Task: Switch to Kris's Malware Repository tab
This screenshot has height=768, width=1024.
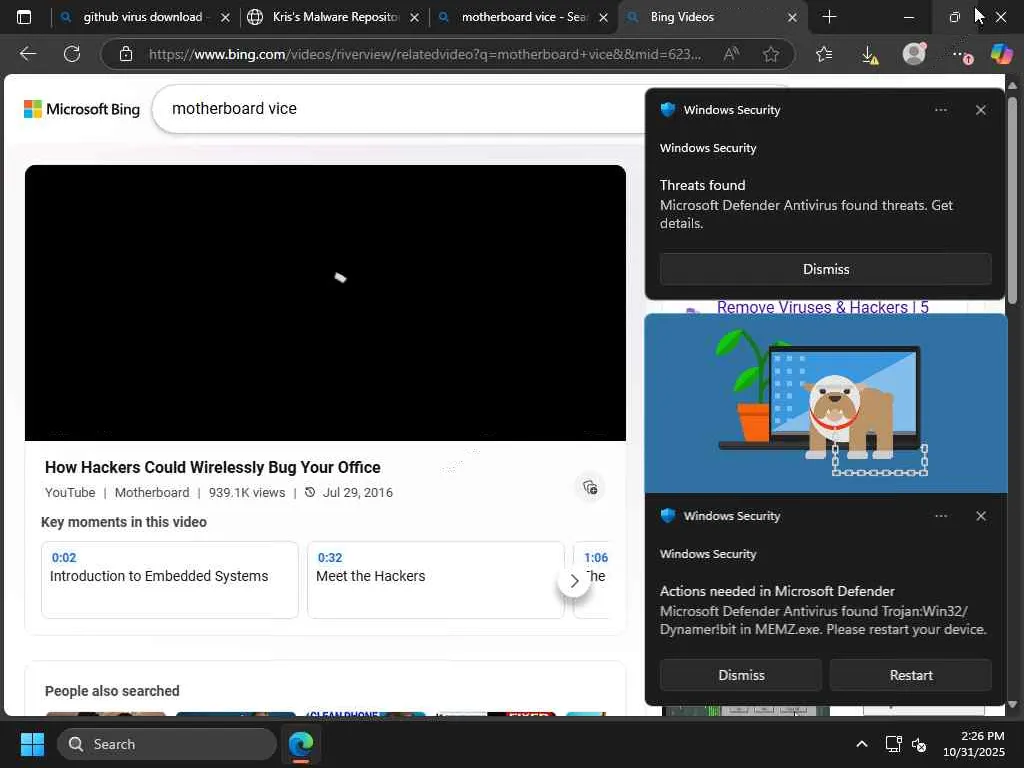Action: point(335,17)
